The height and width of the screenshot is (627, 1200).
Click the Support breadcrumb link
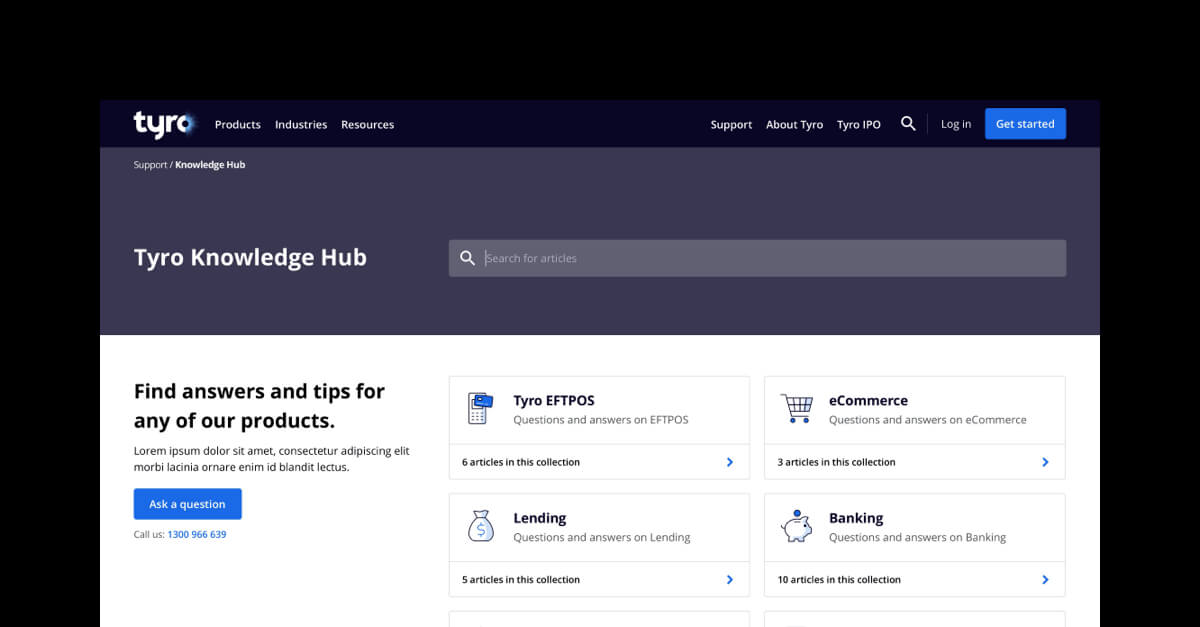pyautogui.click(x=150, y=165)
